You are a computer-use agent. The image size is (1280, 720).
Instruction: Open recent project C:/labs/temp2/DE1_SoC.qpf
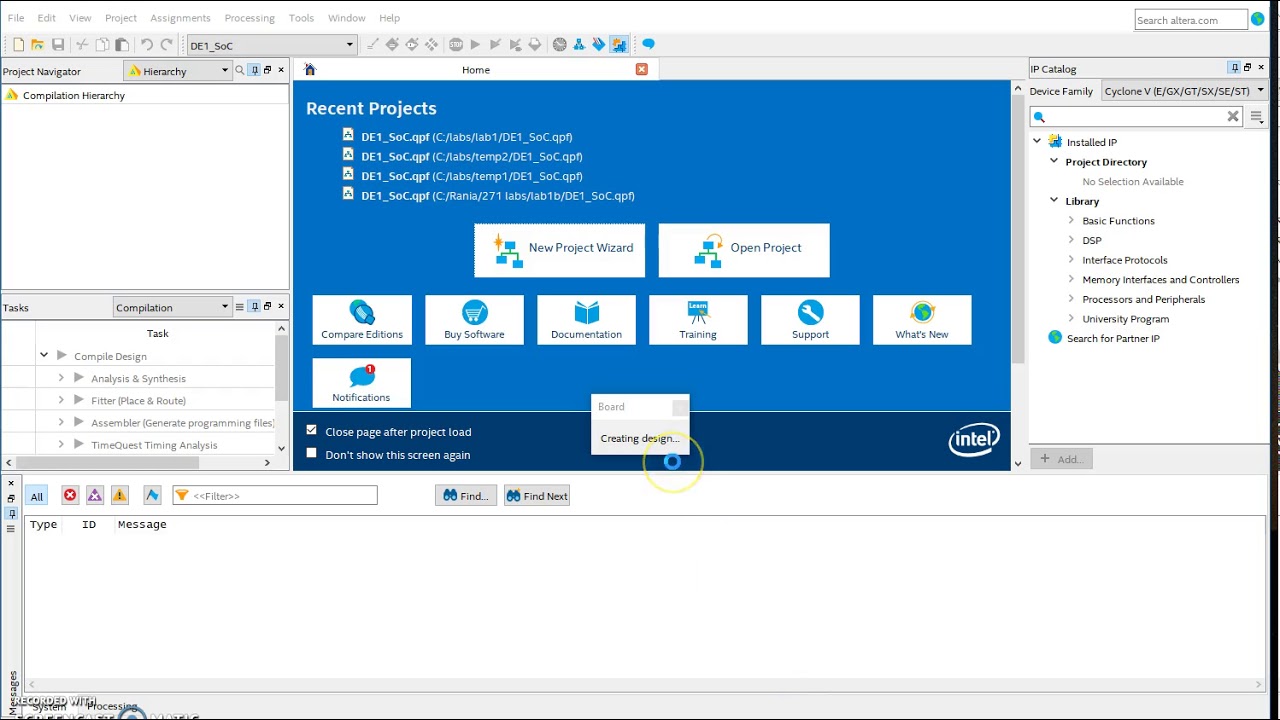click(472, 156)
